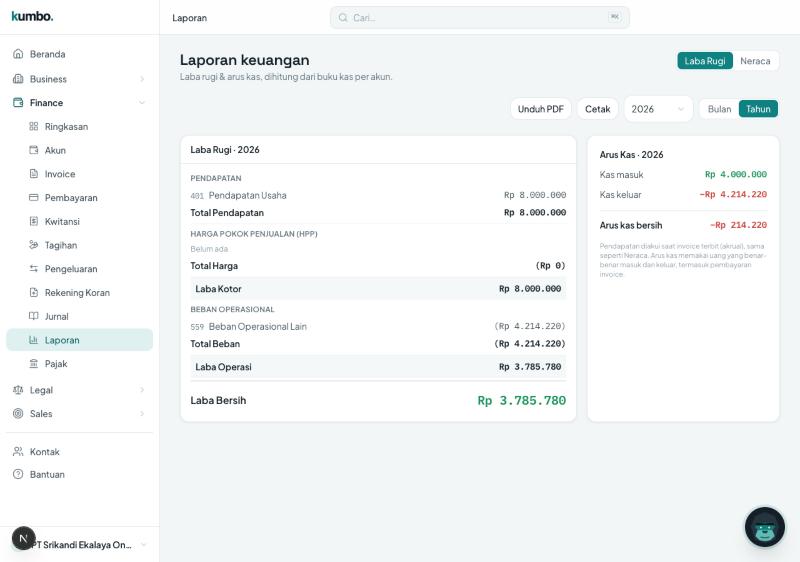
Task: Expand the Sales menu chevron
Action: point(142,414)
